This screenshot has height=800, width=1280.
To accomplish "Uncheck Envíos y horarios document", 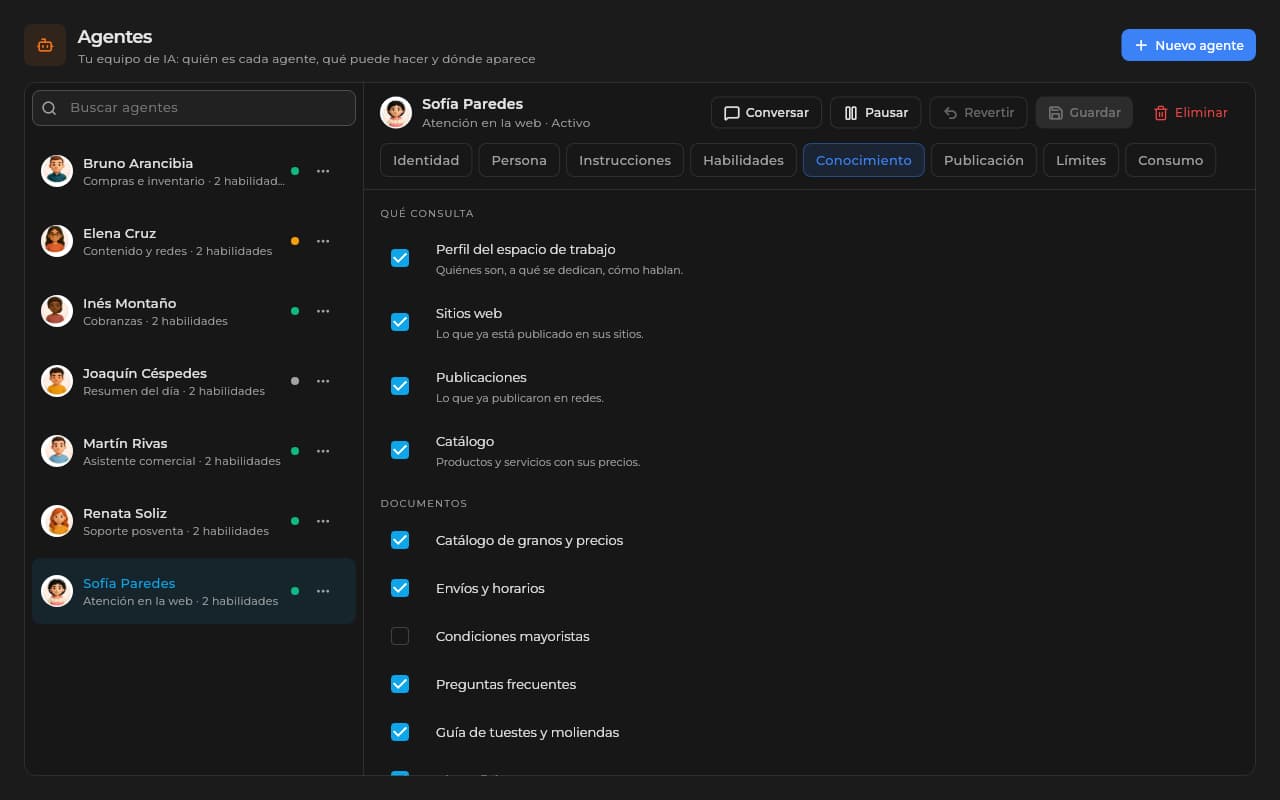I will (400, 588).
